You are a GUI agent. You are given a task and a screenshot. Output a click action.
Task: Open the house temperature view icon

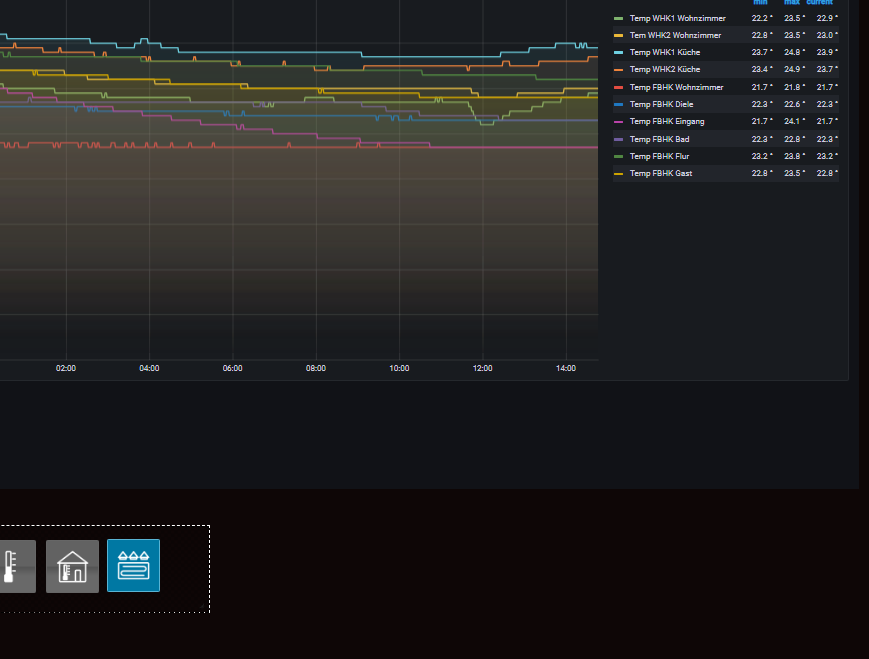pyautogui.click(x=72, y=566)
